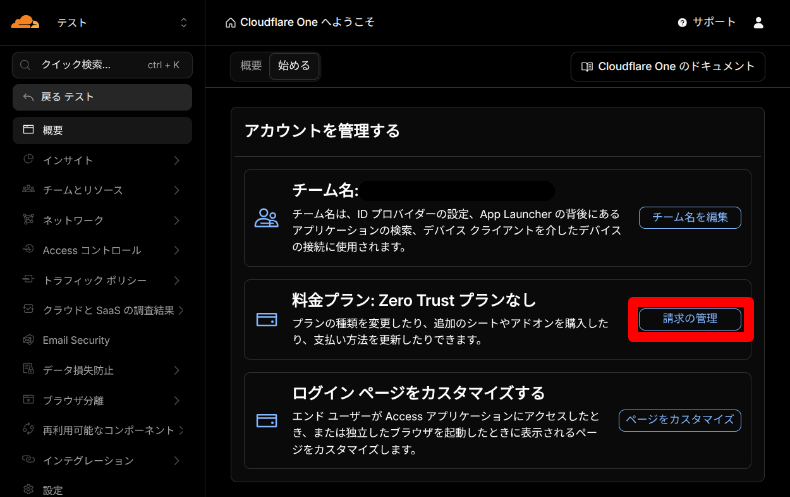Click the back arrow icon beside 戻る
The height and width of the screenshot is (497, 790).
point(28,97)
